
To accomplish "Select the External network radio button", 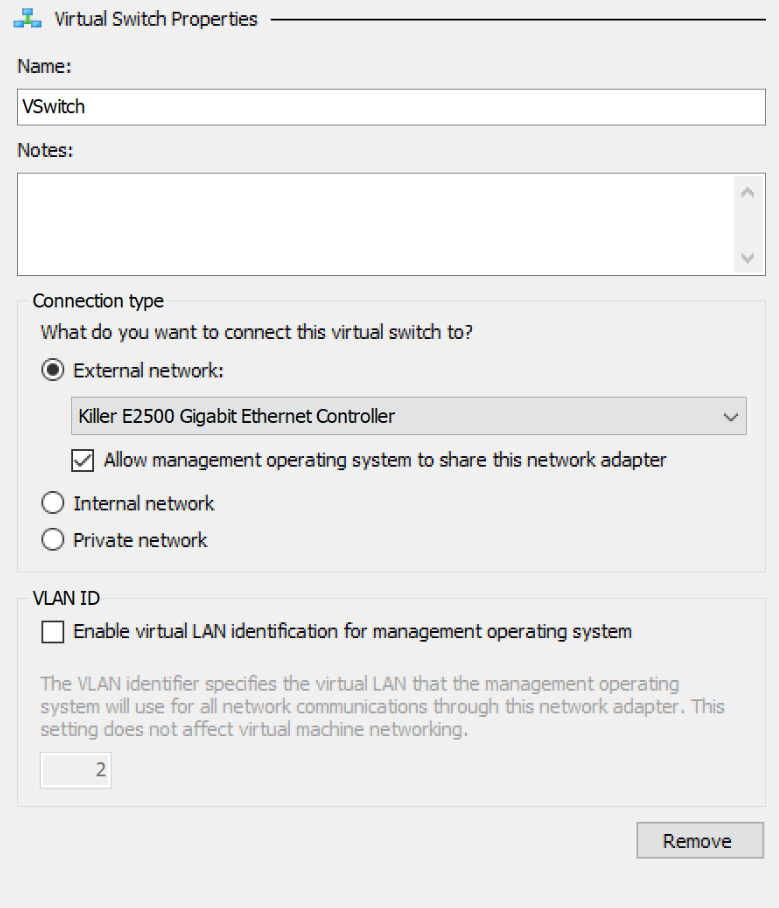I will (51, 369).
